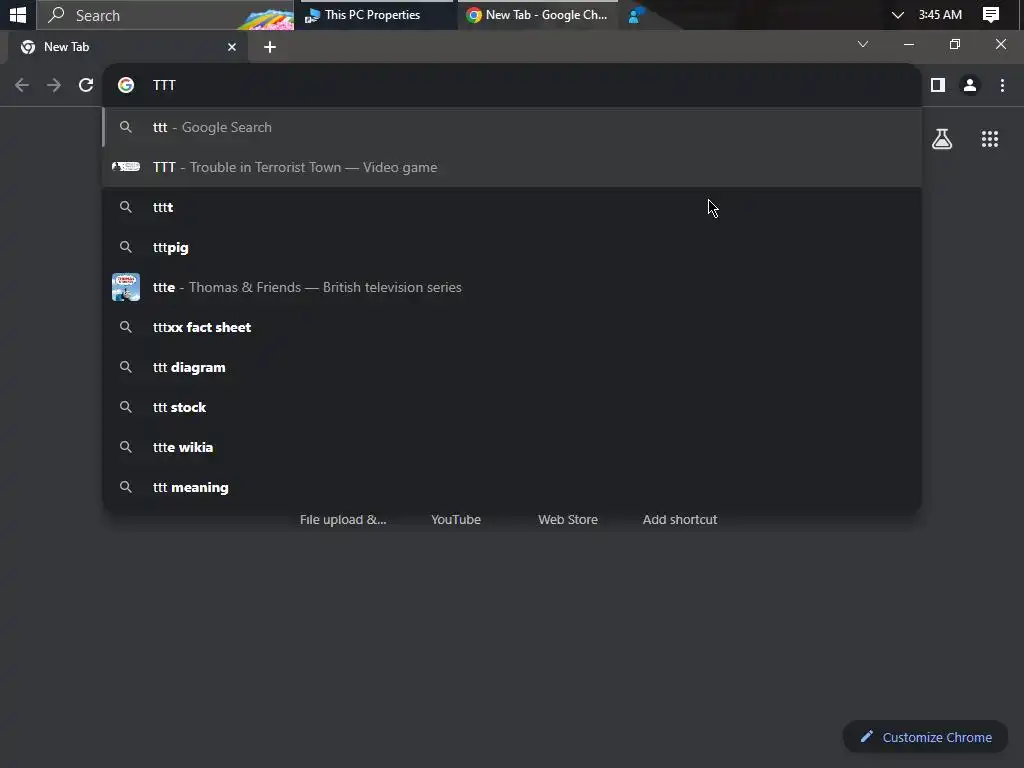Show hidden system tray icons chevron
Image resolution: width=1024 pixels, height=768 pixels.
(x=897, y=15)
